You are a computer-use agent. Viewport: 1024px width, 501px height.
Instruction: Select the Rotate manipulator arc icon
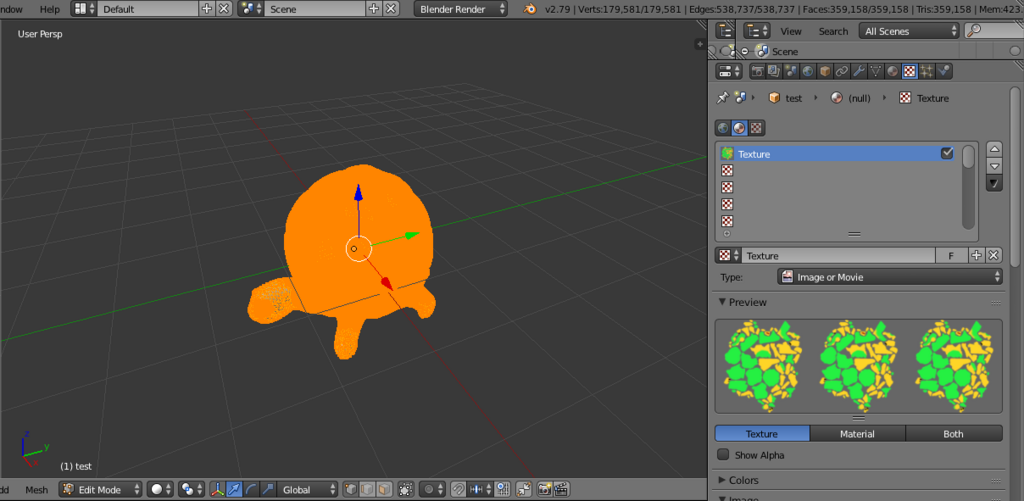[x=251, y=489]
